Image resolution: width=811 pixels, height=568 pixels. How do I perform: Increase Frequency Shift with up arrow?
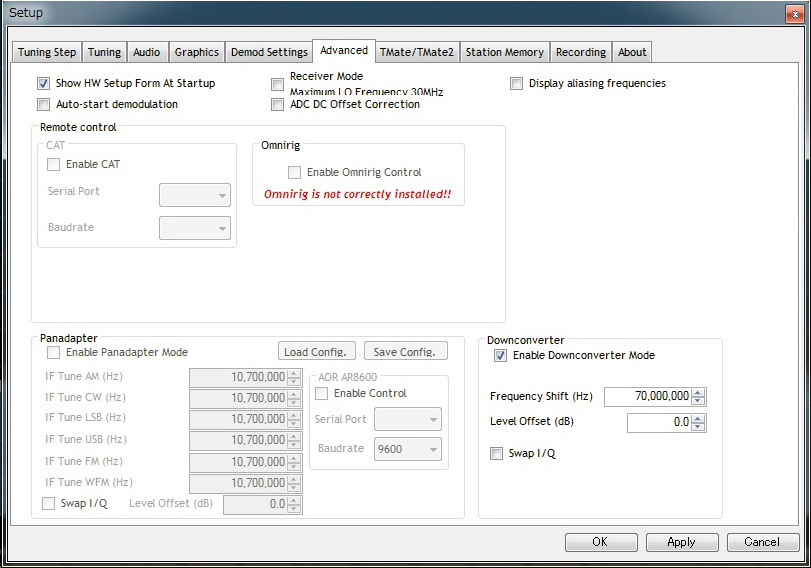click(699, 392)
